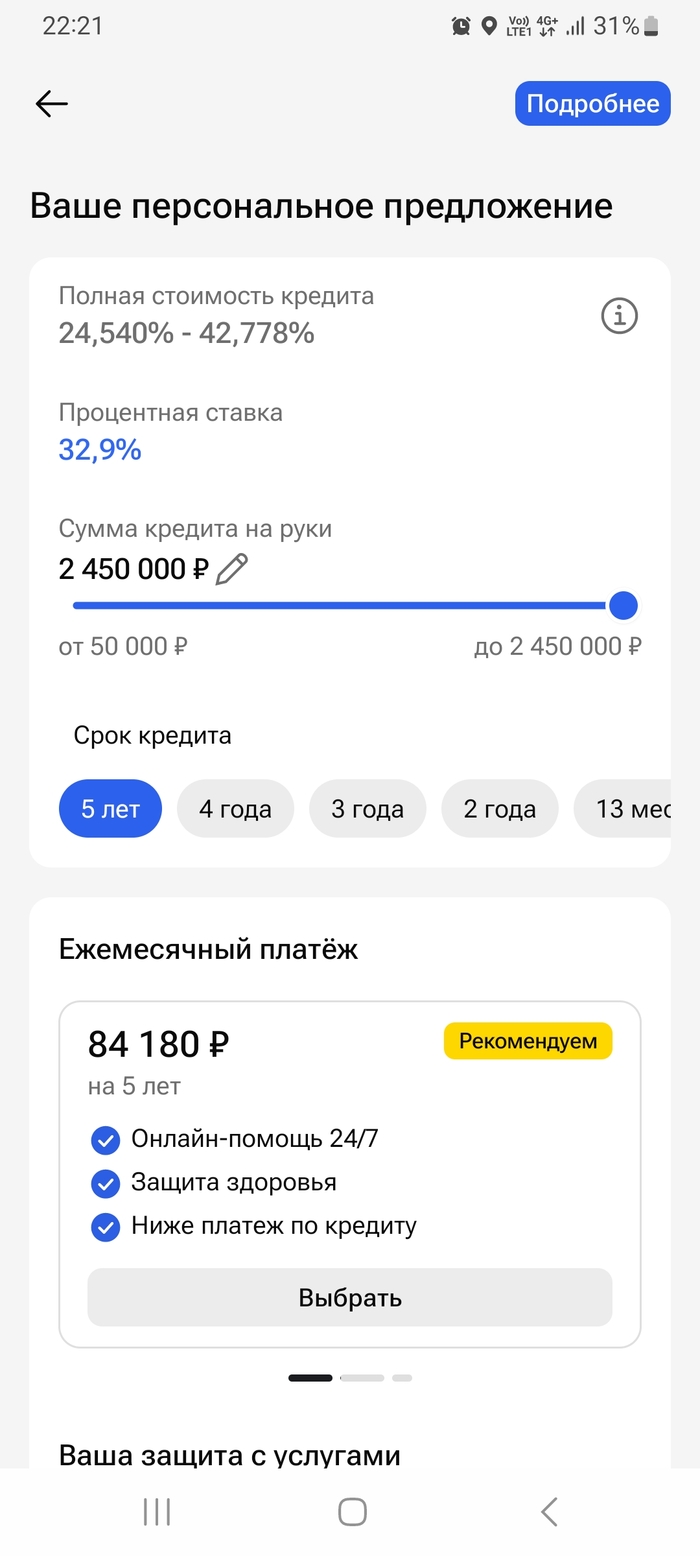Select the 5 лет loan term option

pyautogui.click(x=110, y=808)
